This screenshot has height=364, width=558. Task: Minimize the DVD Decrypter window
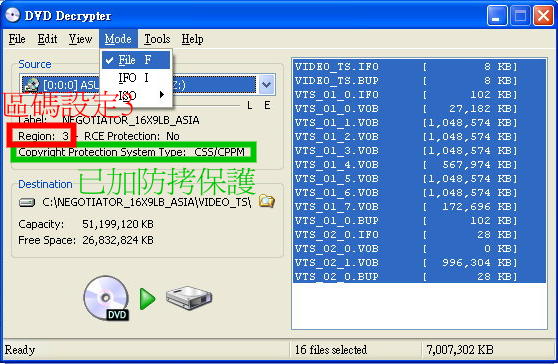497,16
